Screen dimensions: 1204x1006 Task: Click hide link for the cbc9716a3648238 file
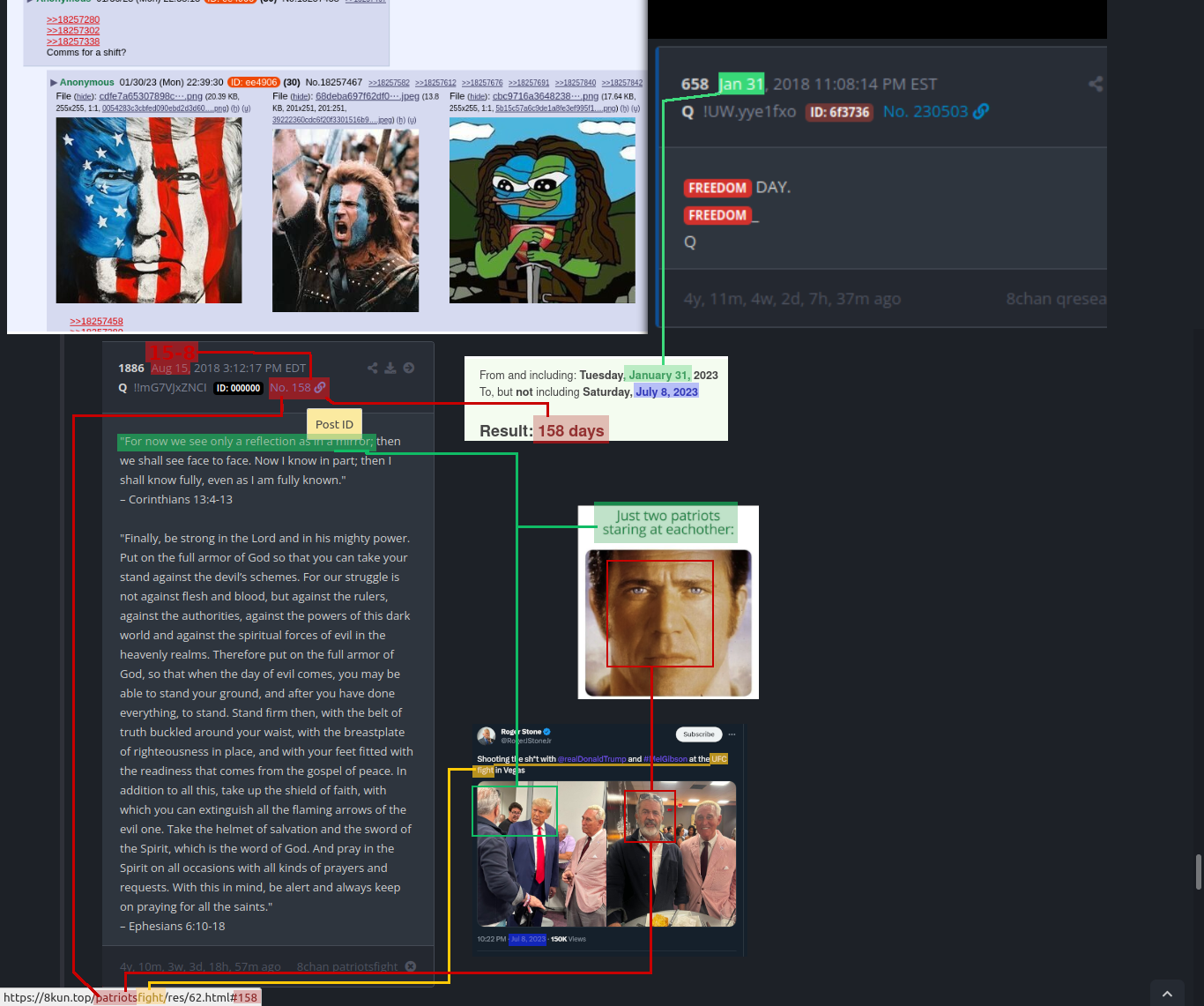click(478, 97)
